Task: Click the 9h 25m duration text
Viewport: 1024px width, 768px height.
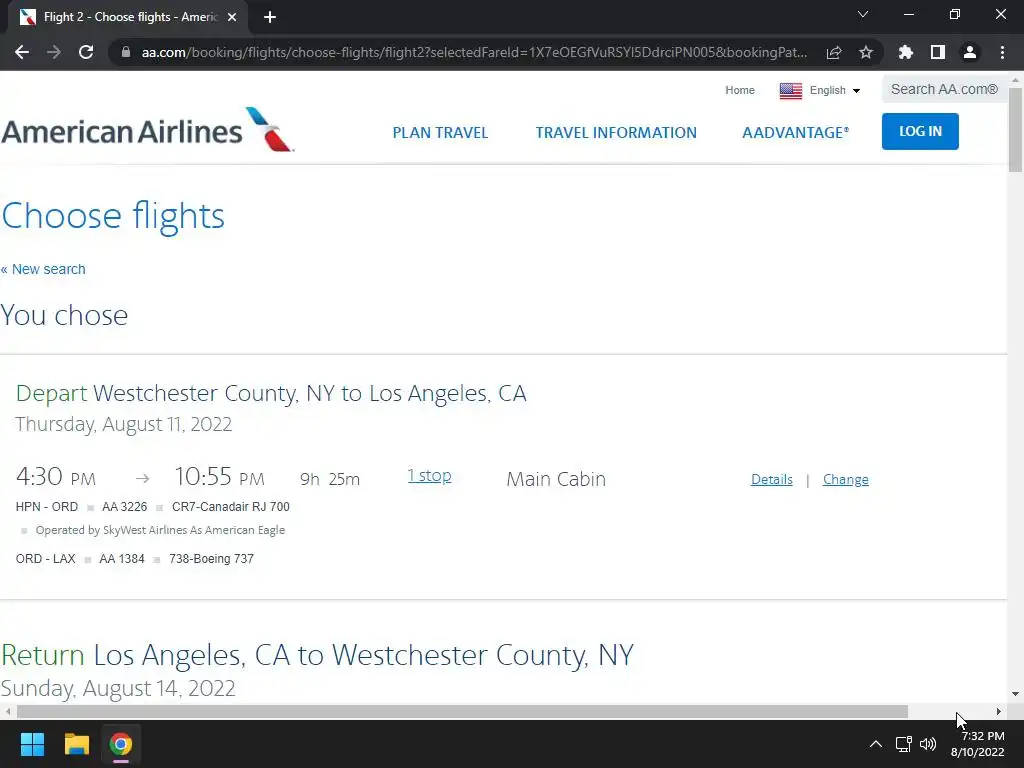Action: pos(330,479)
